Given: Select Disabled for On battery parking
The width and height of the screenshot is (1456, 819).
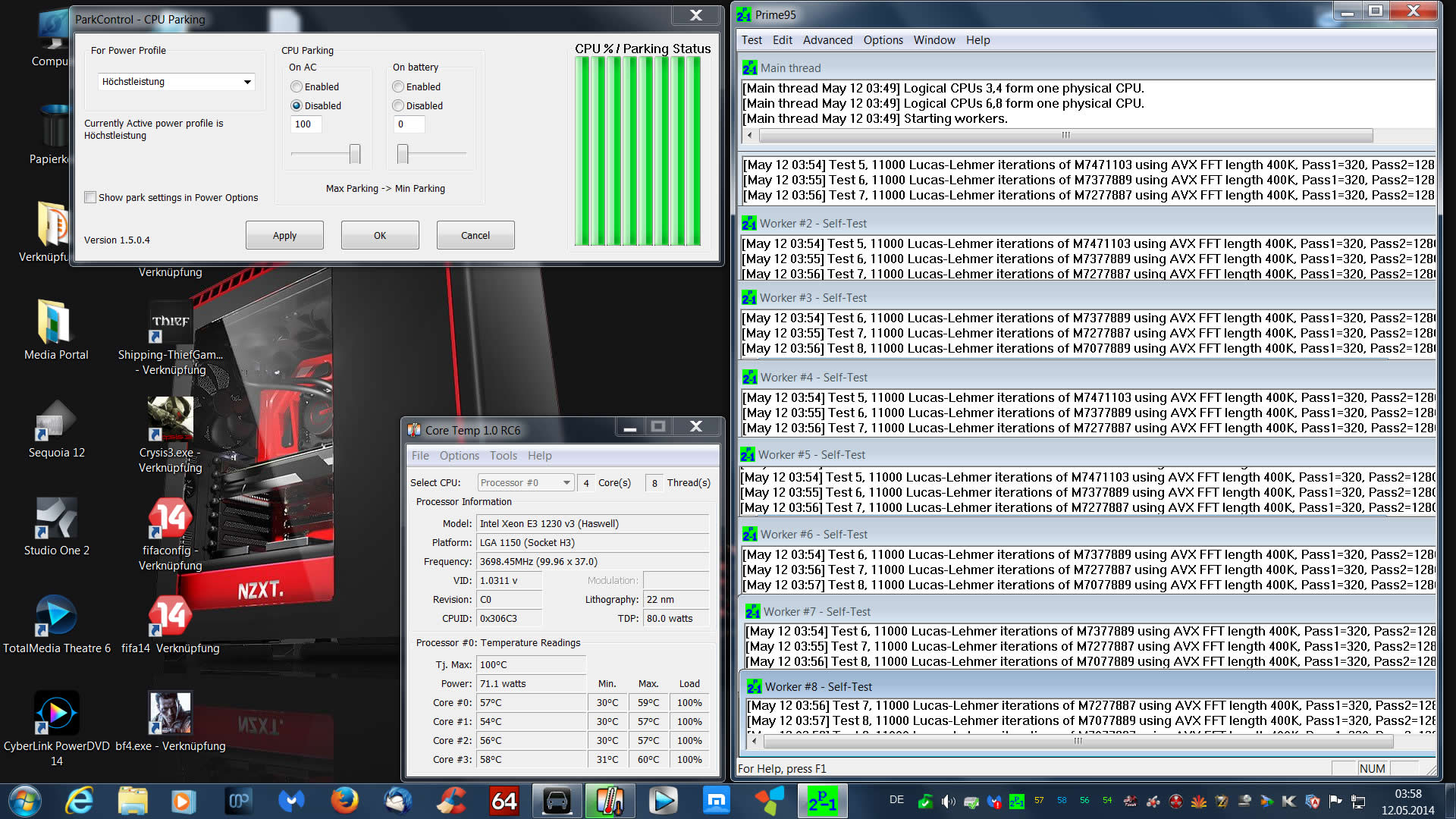Looking at the screenshot, I should pos(398,106).
